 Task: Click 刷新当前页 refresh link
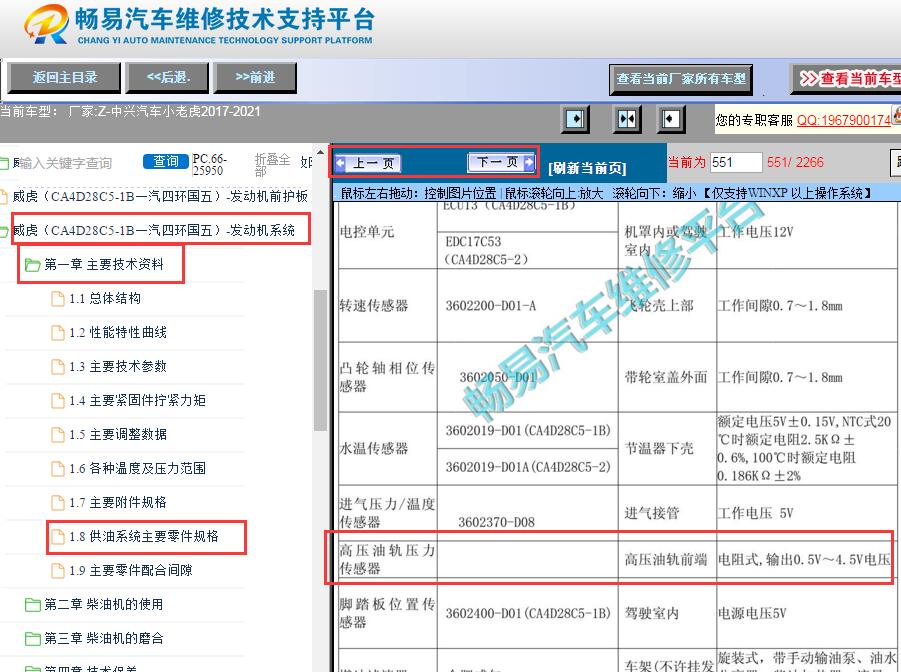point(587,168)
